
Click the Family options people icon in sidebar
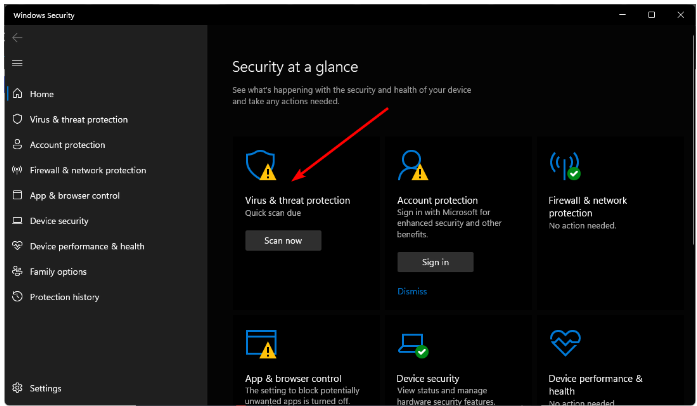tap(17, 271)
